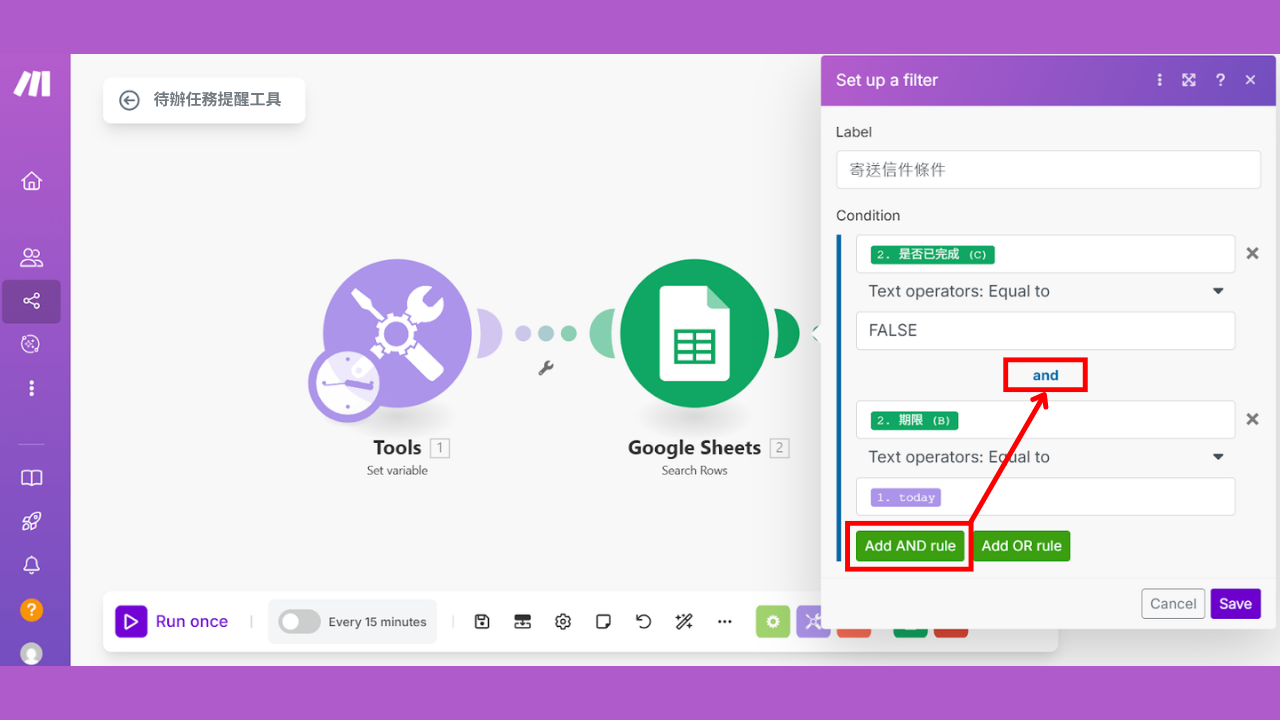Screen dimensions: 1280x720
Task: Click the Cancel button
Action: pos(1173,604)
